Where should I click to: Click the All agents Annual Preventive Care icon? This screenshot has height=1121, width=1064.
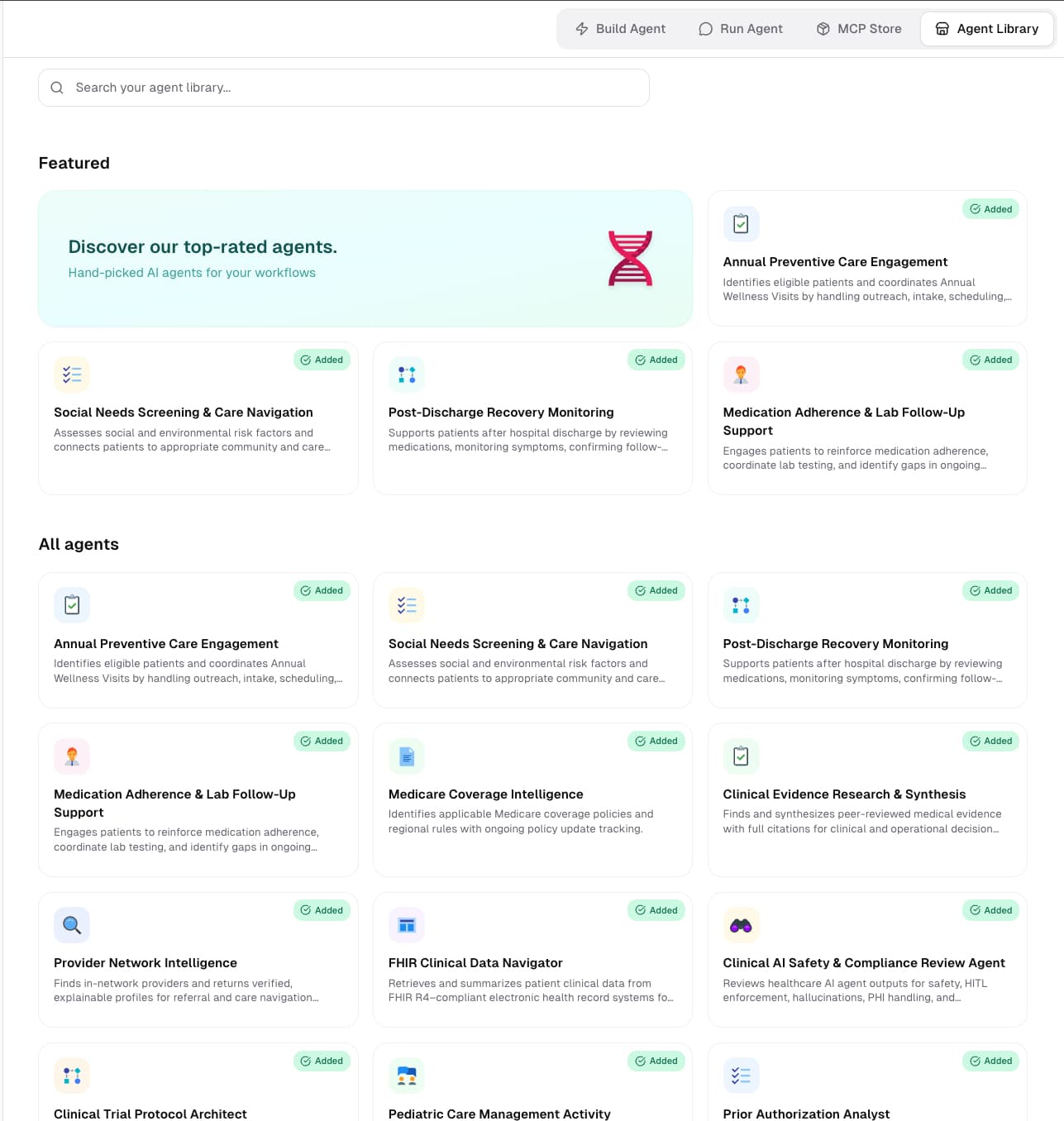[72, 605]
